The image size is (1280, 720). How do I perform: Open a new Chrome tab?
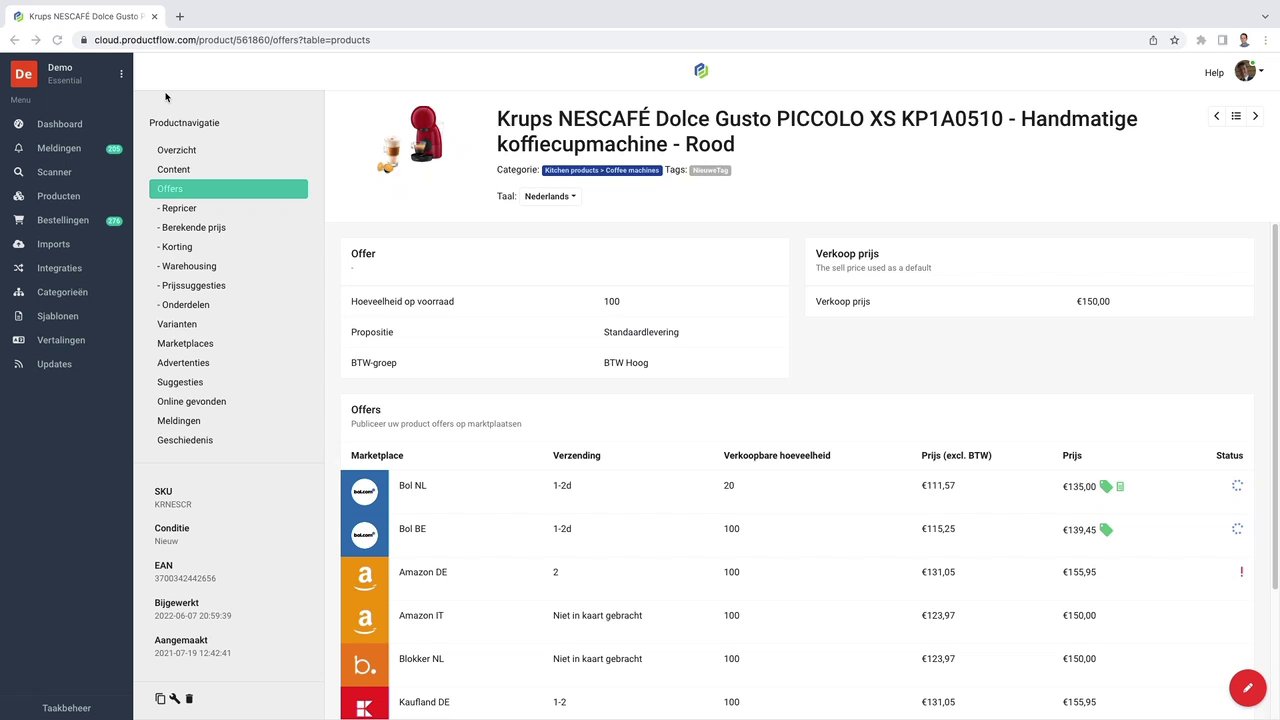pyautogui.click(x=180, y=16)
